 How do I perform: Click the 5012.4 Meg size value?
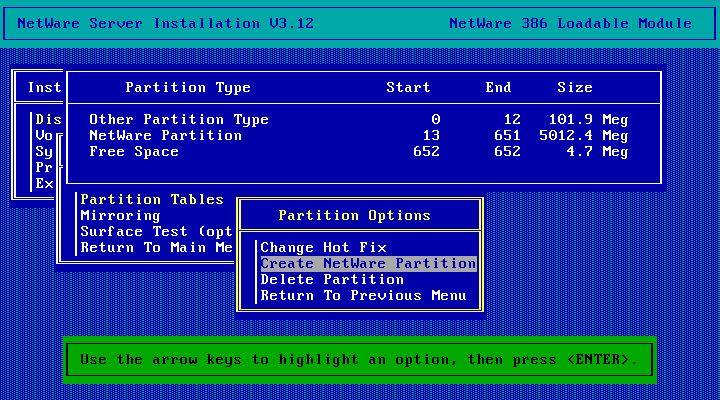coord(584,135)
